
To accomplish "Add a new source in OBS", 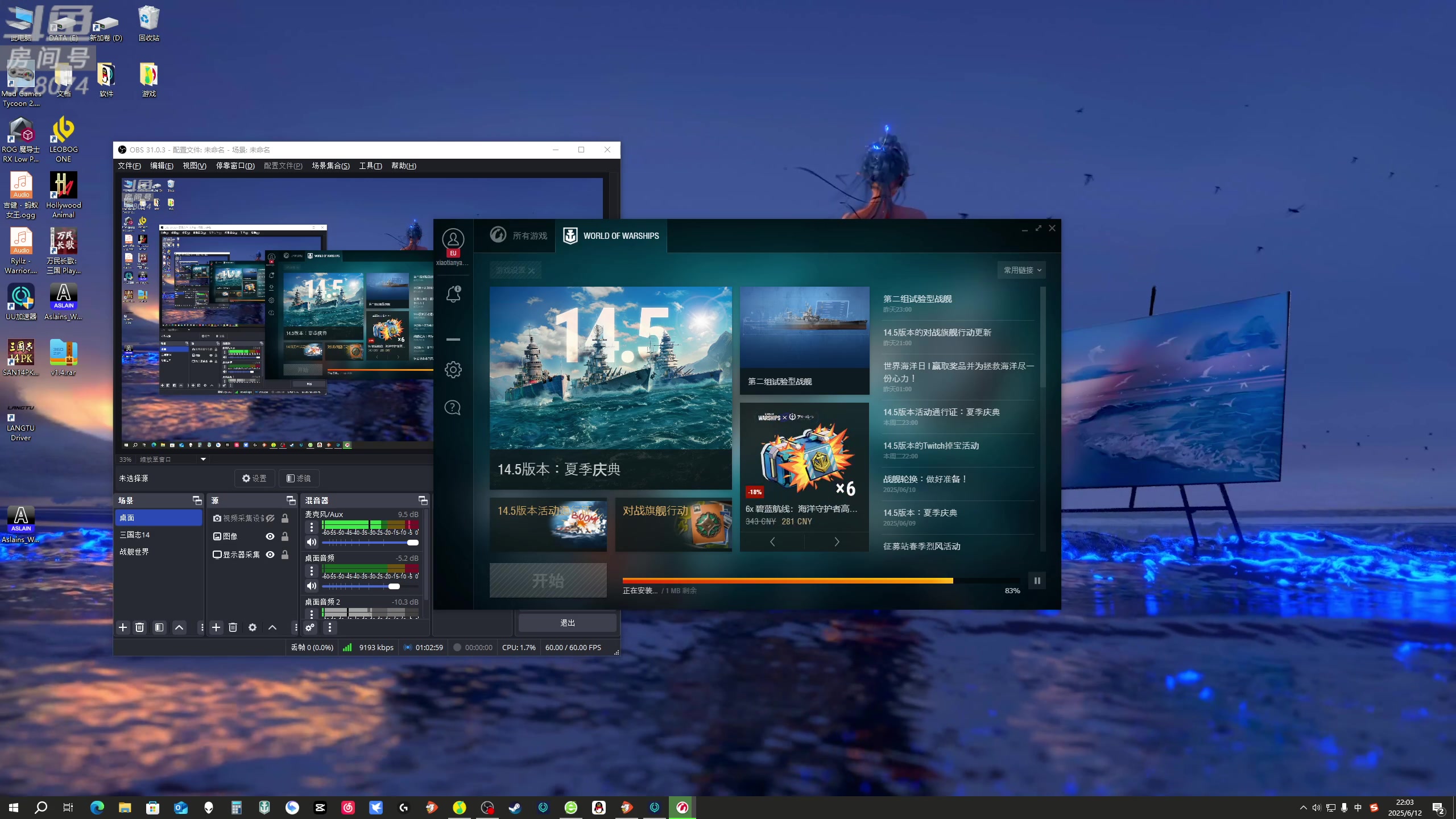I will (216, 627).
